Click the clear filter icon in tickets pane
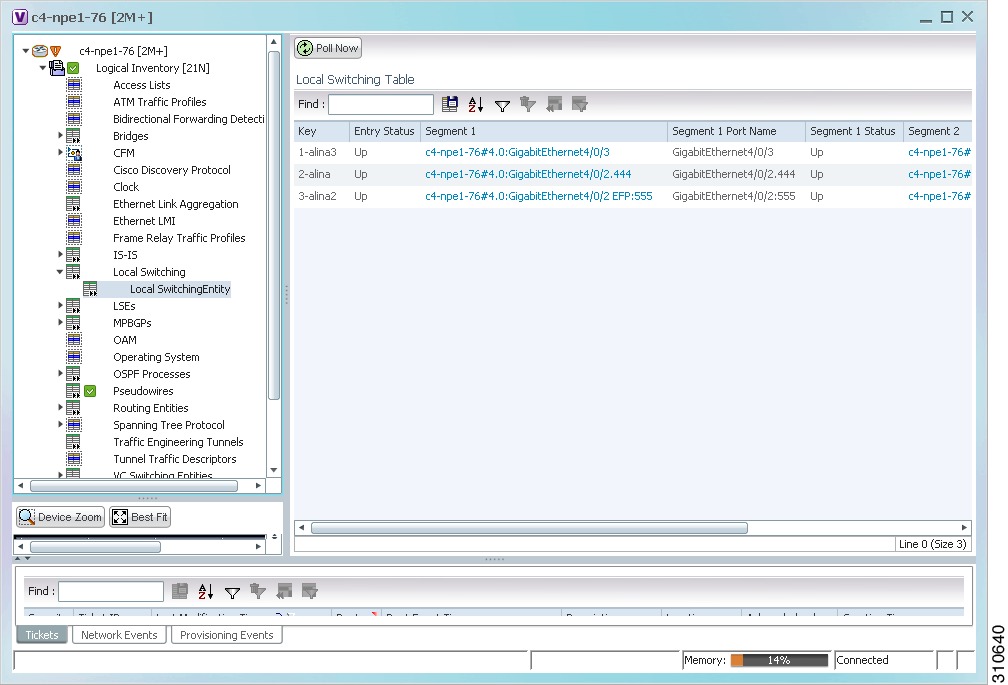This screenshot has height=685, width=1008. coord(258,591)
